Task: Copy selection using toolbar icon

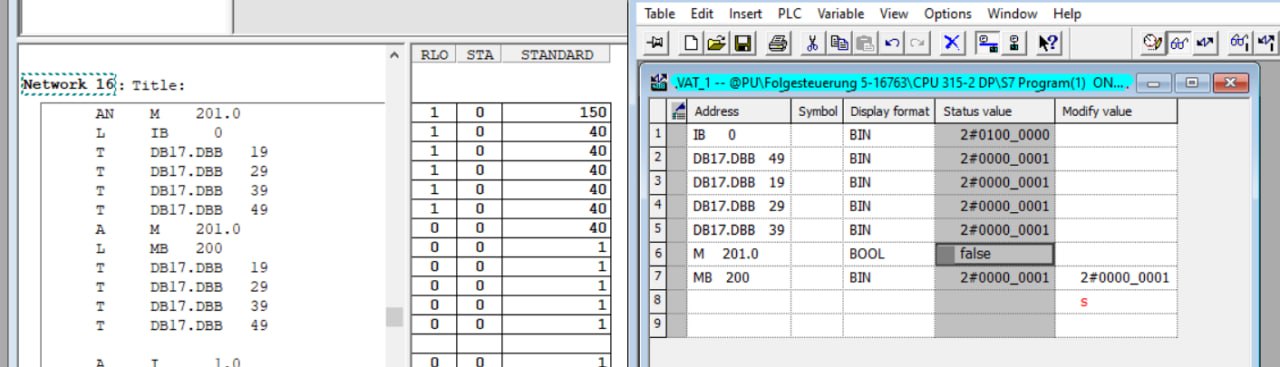Action: click(x=839, y=43)
